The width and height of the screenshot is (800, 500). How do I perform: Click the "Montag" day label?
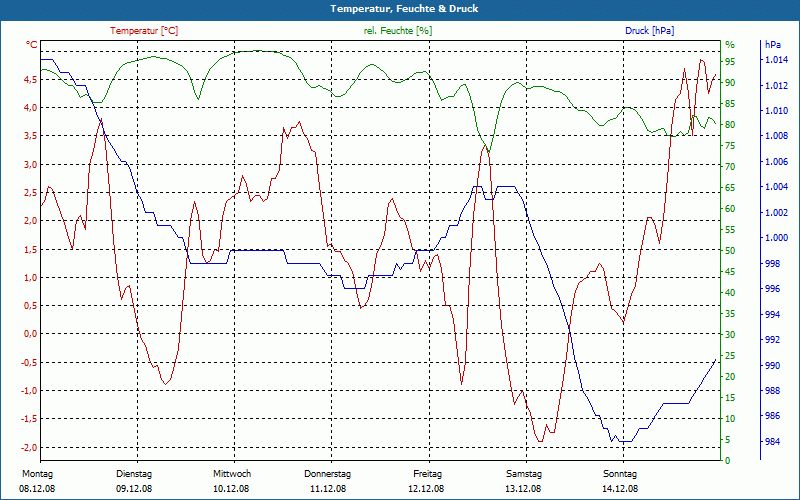click(x=37, y=474)
